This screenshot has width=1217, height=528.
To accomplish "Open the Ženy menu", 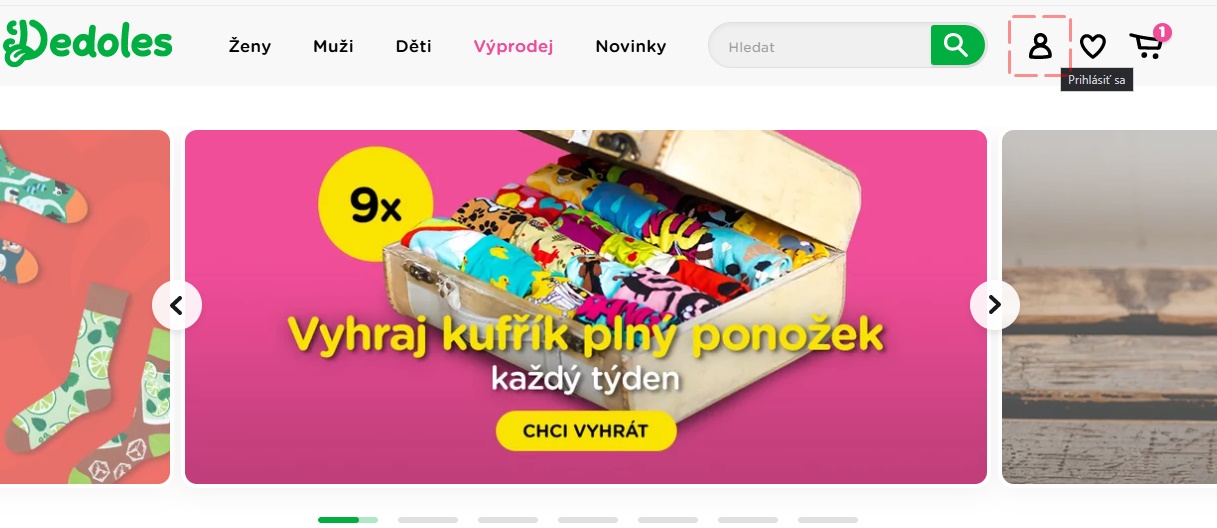I will pyautogui.click(x=250, y=46).
